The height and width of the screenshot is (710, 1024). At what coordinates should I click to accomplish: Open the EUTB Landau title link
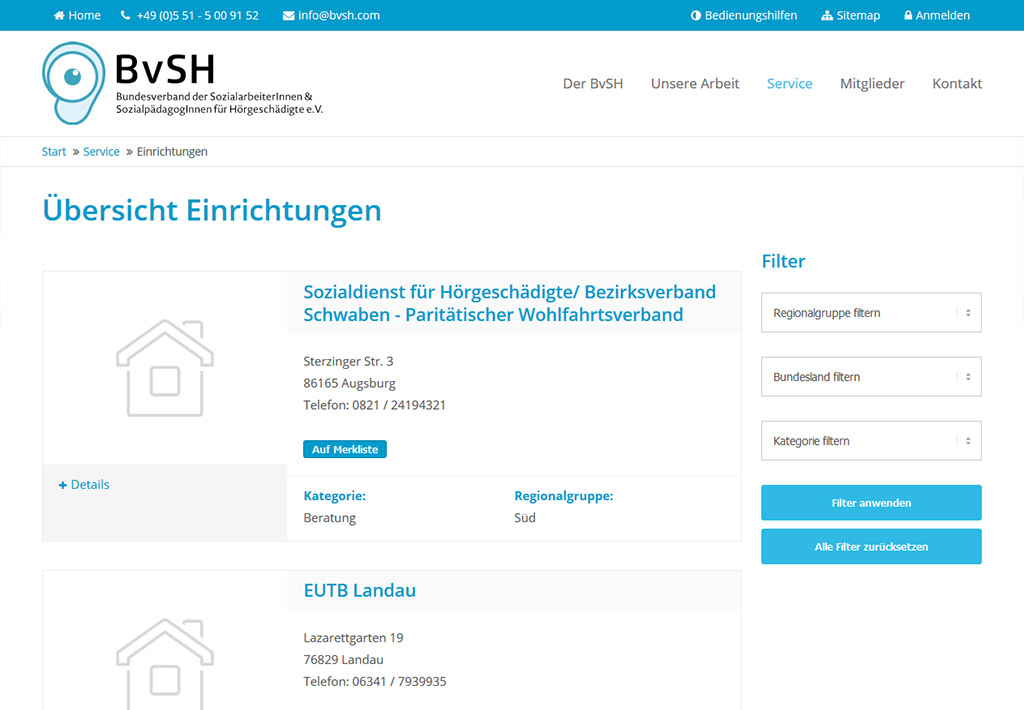[360, 590]
